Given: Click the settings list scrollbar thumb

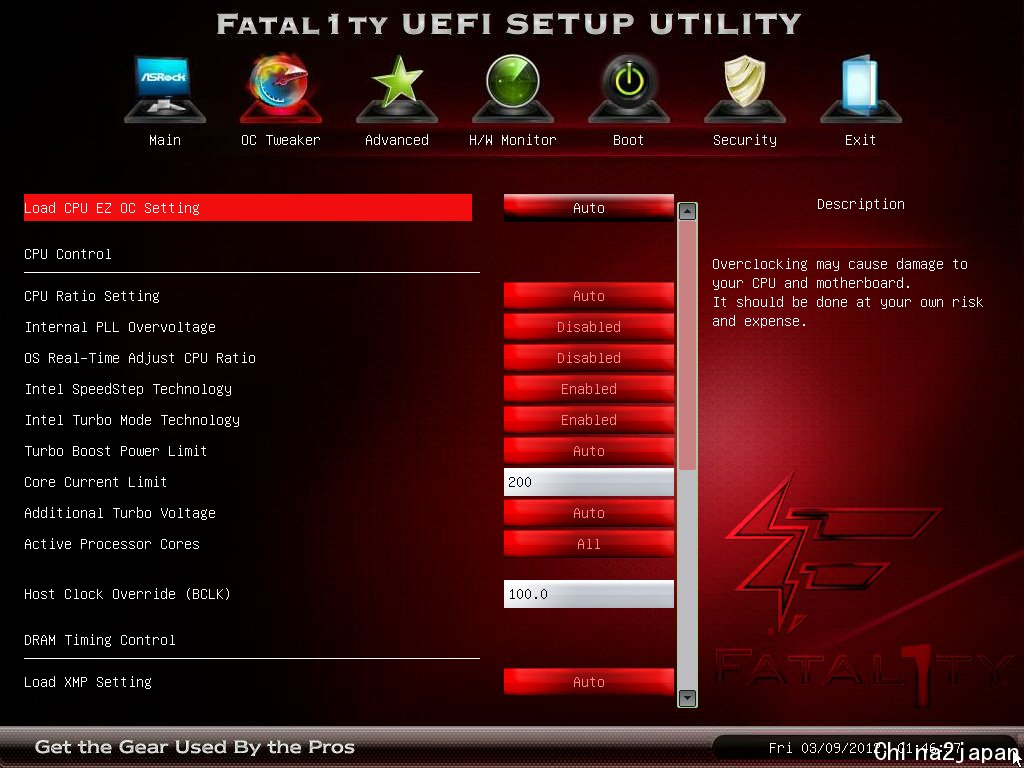Looking at the screenshot, I should tap(687, 345).
